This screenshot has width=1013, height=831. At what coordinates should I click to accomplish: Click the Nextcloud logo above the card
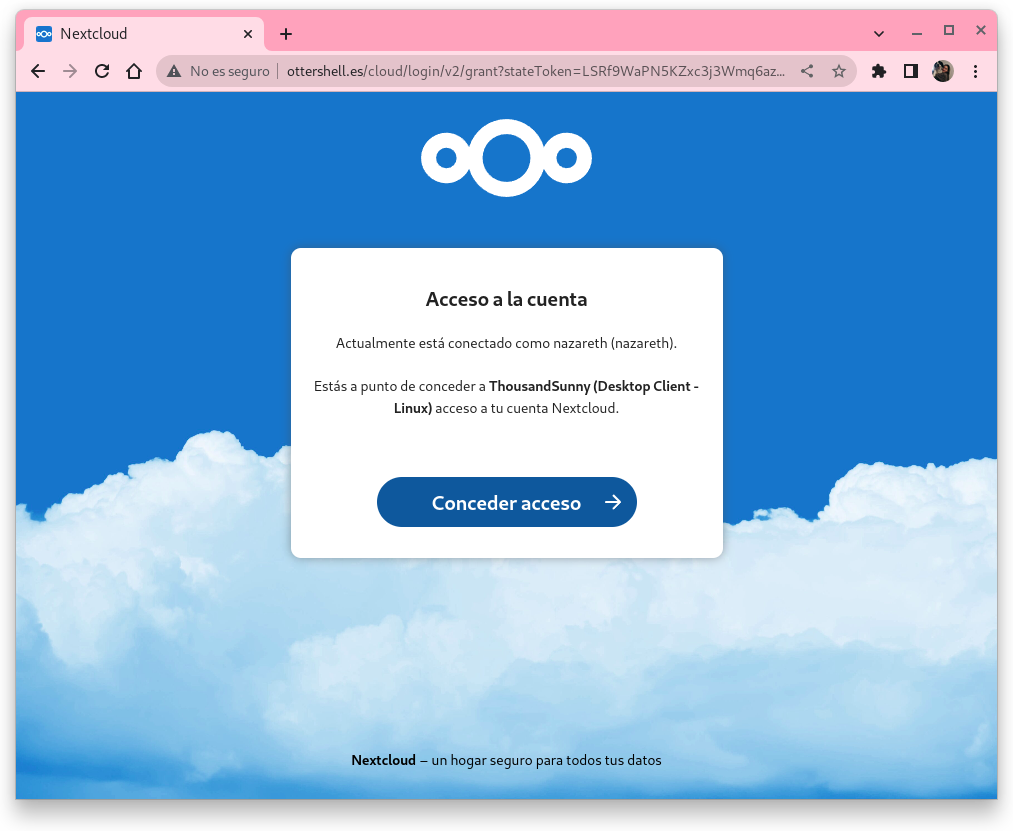[506, 158]
